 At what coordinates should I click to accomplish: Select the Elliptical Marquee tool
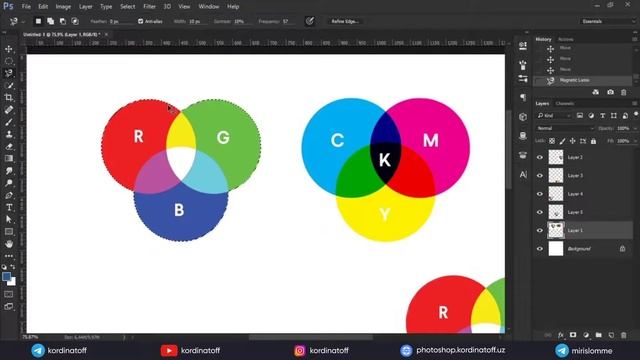pos(9,61)
